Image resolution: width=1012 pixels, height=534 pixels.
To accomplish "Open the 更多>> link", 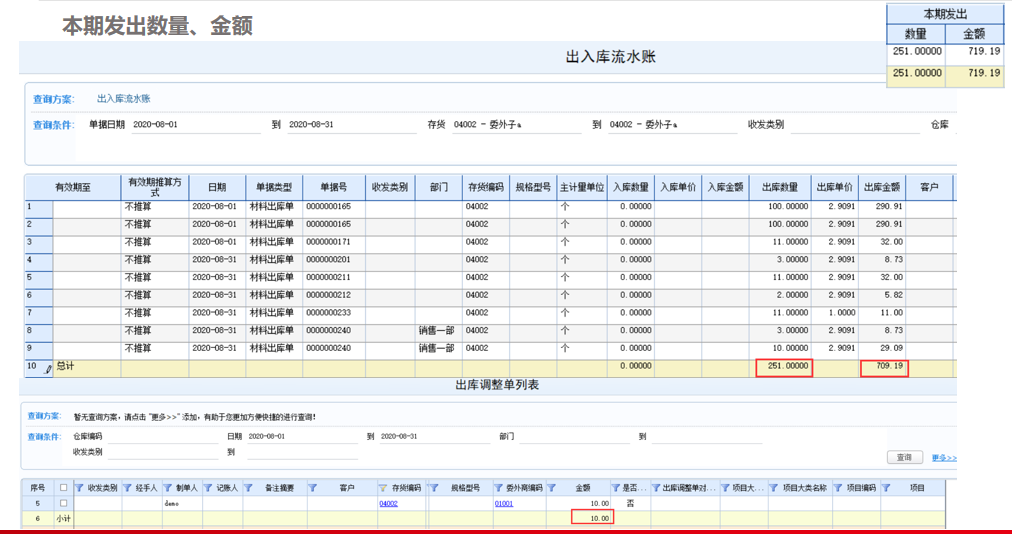I will (944, 458).
